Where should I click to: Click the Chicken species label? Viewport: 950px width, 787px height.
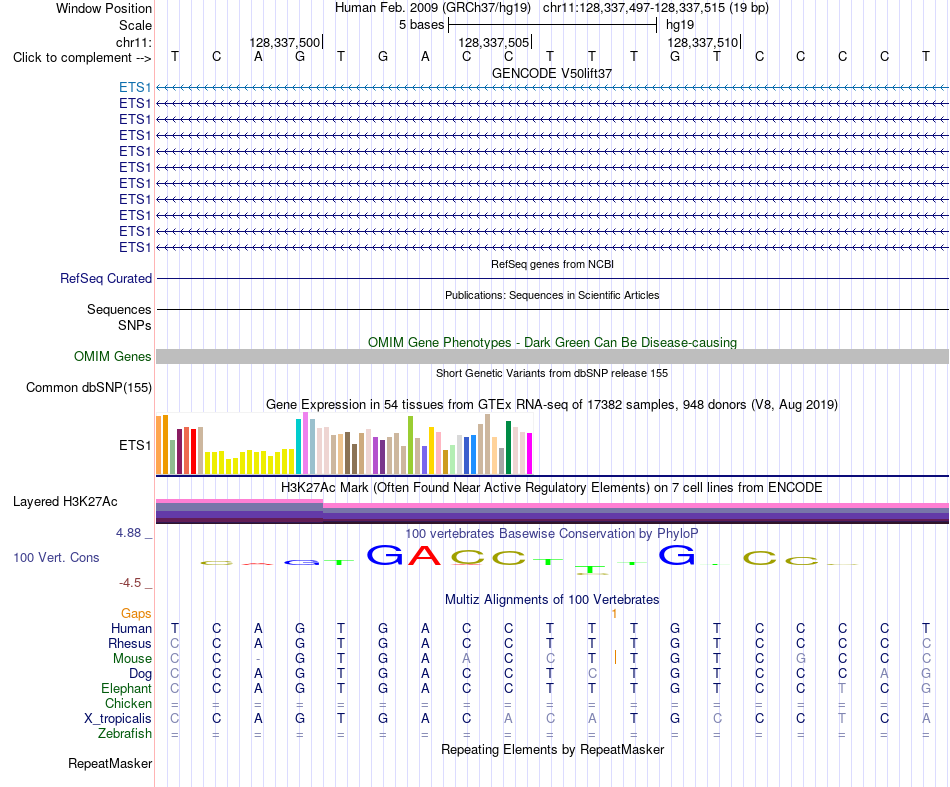point(128,703)
